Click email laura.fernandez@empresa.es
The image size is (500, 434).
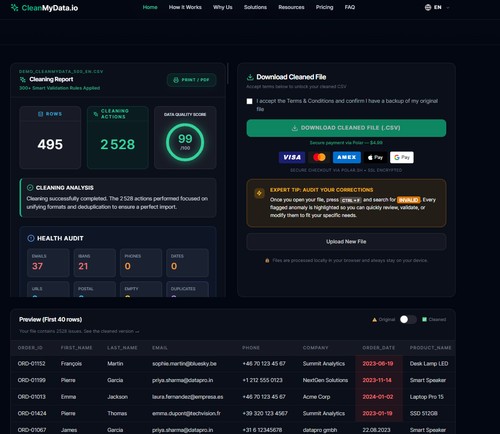188,397
